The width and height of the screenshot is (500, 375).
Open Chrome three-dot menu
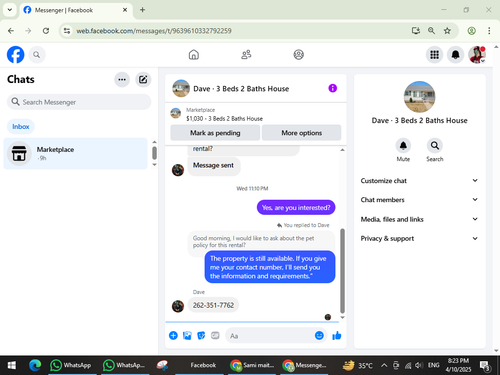[489, 31]
